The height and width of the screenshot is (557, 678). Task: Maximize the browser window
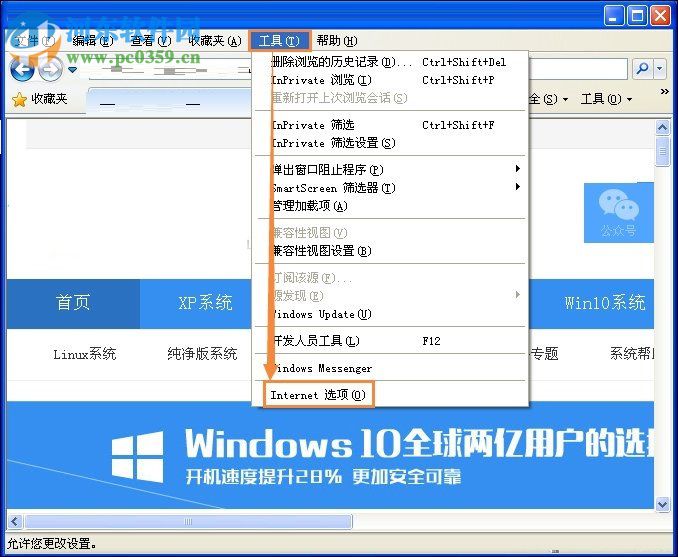637,16
